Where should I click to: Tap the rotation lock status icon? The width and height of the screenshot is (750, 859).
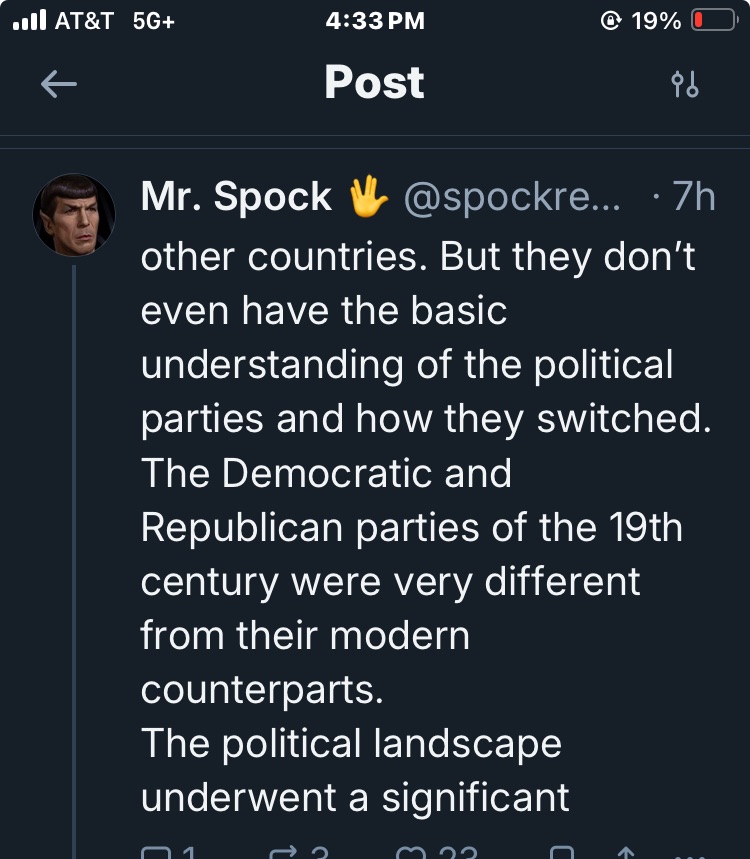[610, 21]
